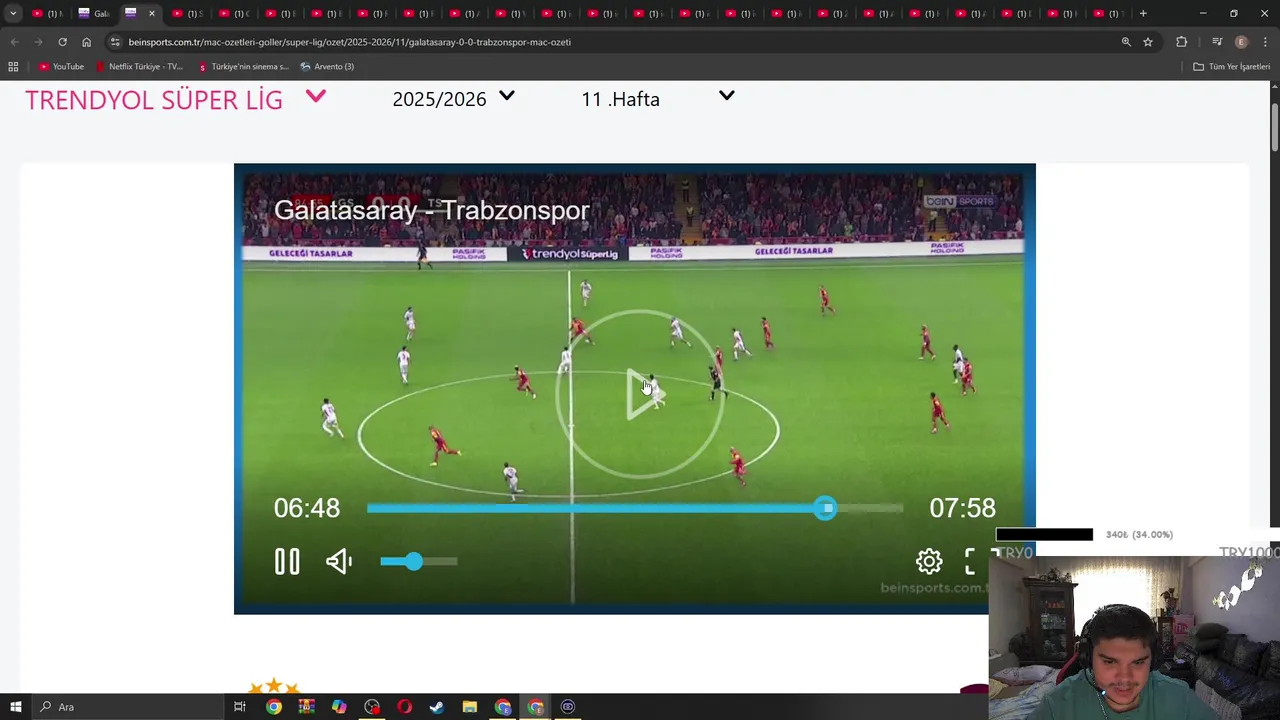The width and height of the screenshot is (1280, 720).
Task: Reload the page
Action: pyautogui.click(x=62, y=42)
